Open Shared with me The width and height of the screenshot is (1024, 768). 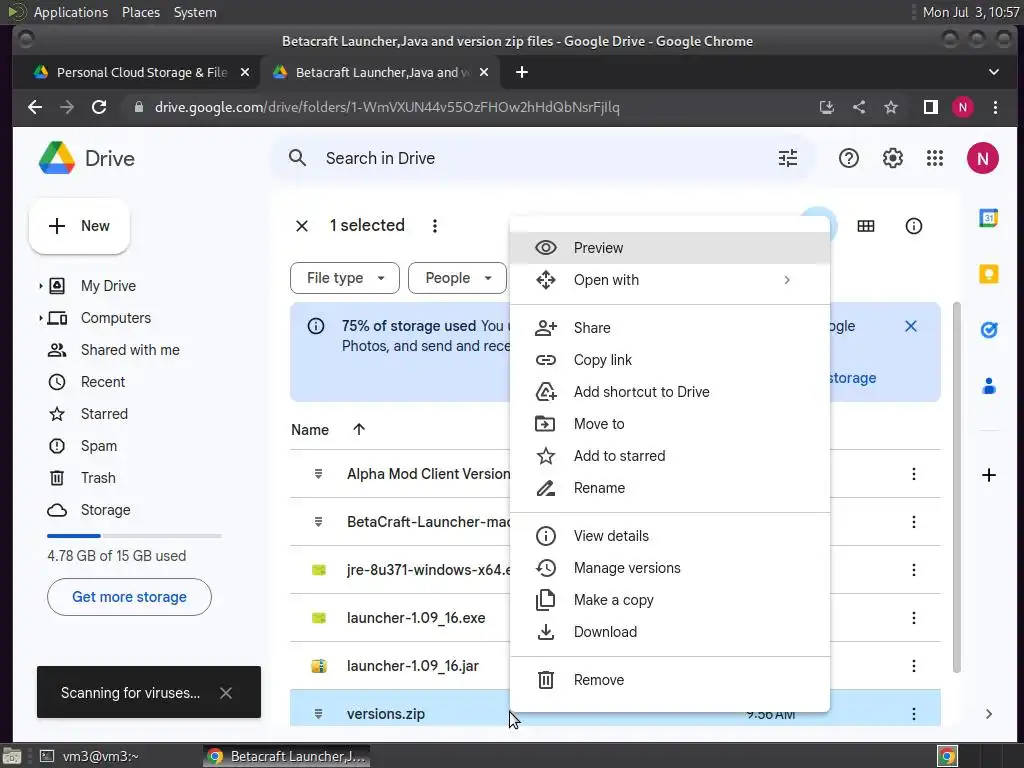129,350
